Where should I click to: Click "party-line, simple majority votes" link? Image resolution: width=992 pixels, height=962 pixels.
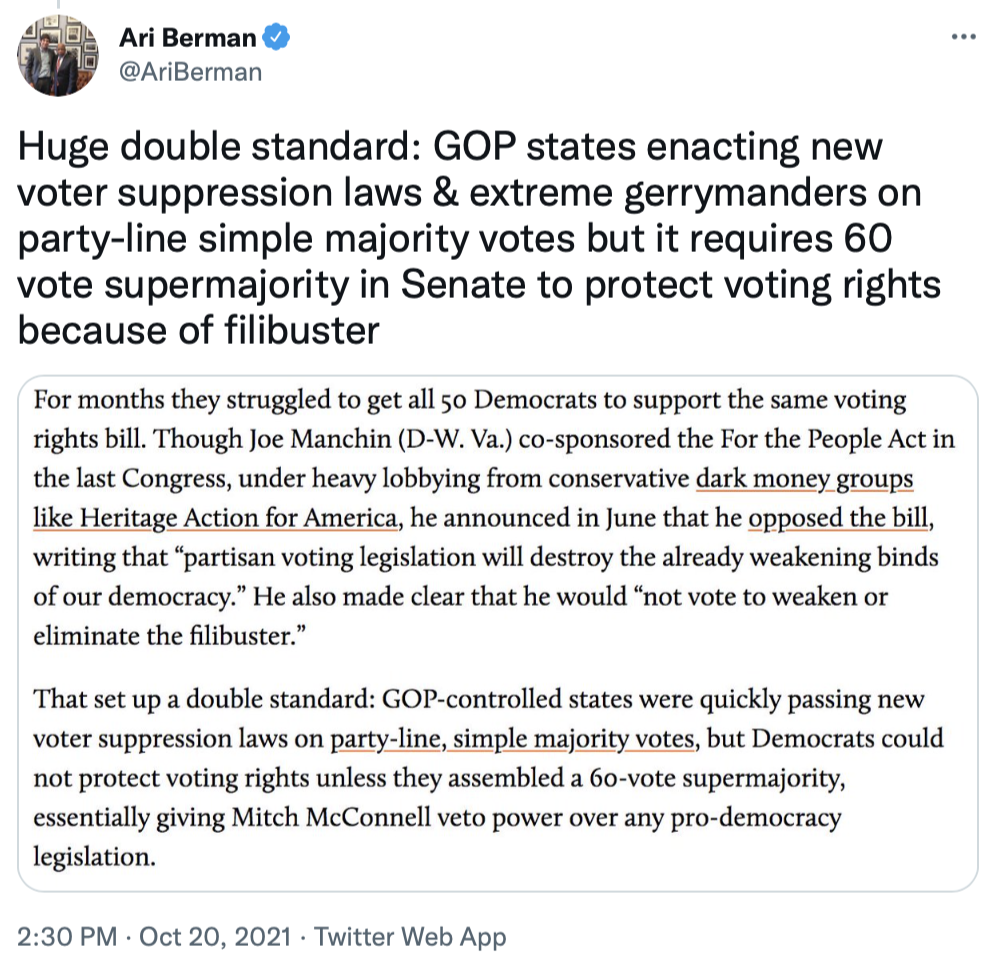coord(513,739)
